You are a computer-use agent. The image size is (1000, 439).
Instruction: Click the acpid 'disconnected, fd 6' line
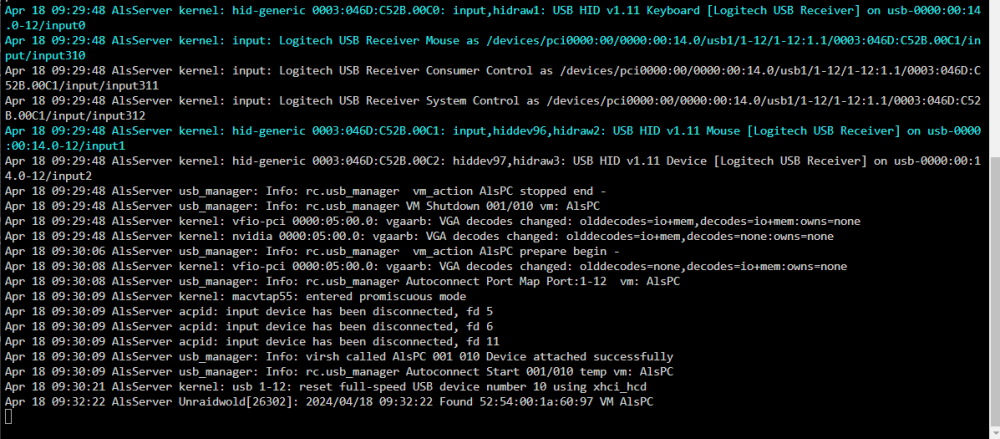[x=249, y=327]
